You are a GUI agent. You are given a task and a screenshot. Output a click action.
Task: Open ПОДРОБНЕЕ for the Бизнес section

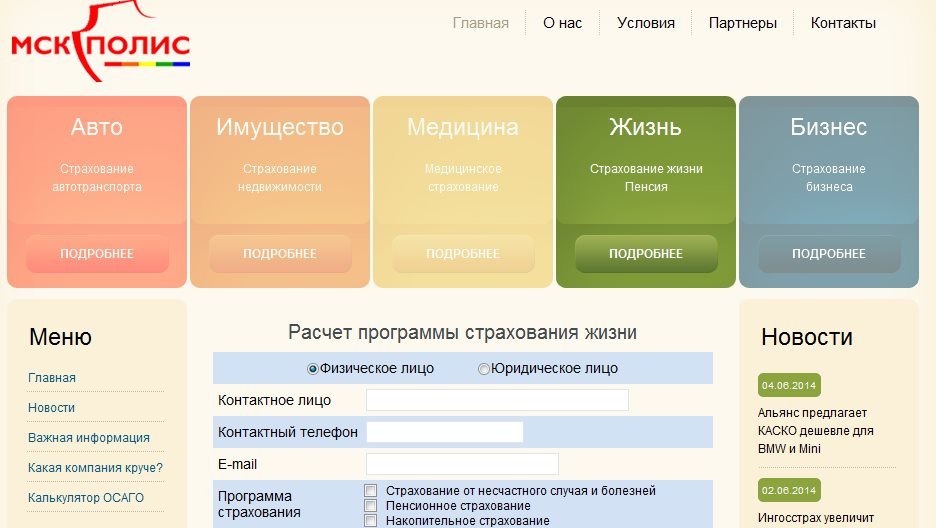click(x=828, y=254)
